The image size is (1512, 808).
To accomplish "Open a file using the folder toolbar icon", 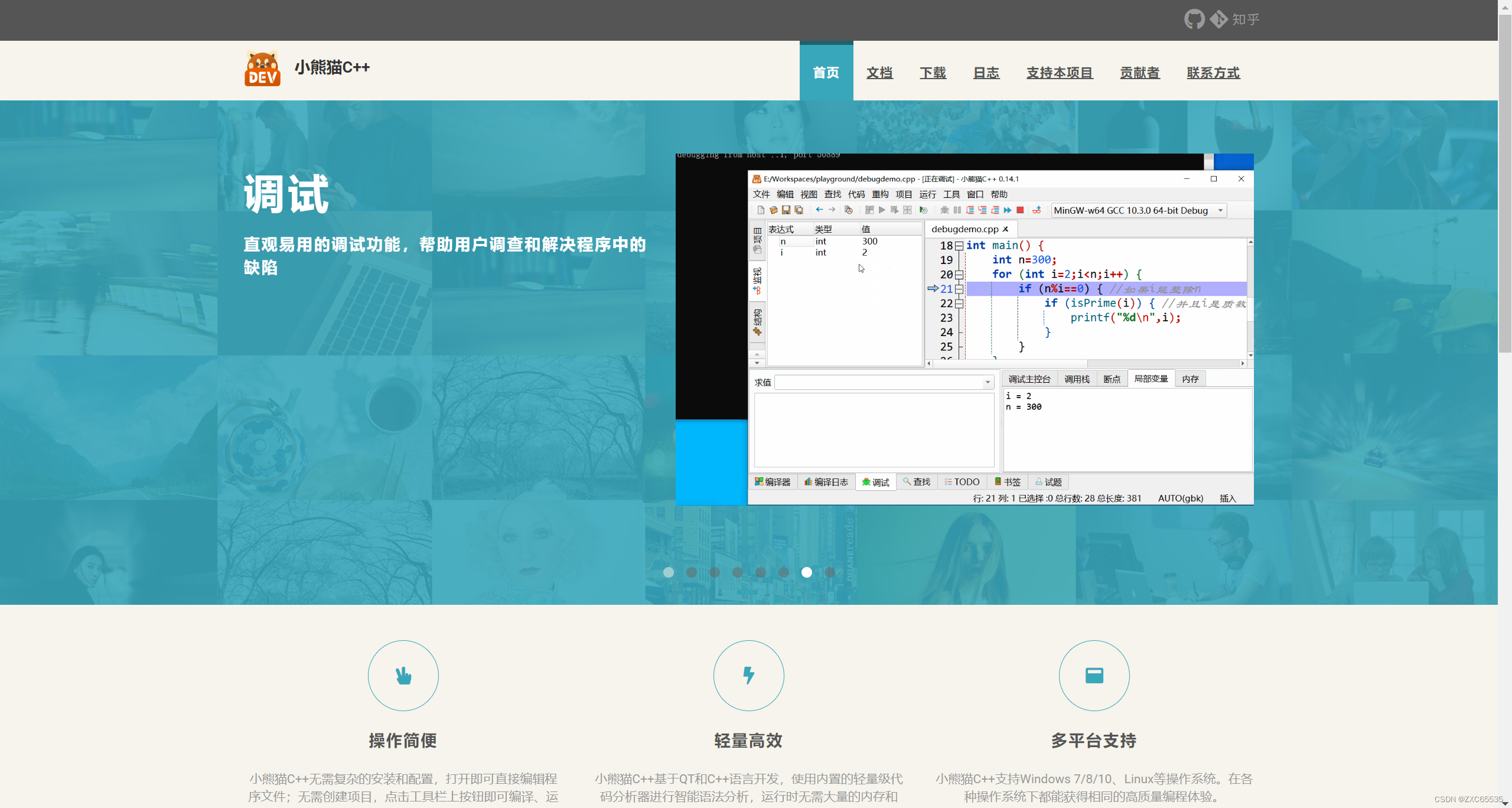I will tap(774, 210).
